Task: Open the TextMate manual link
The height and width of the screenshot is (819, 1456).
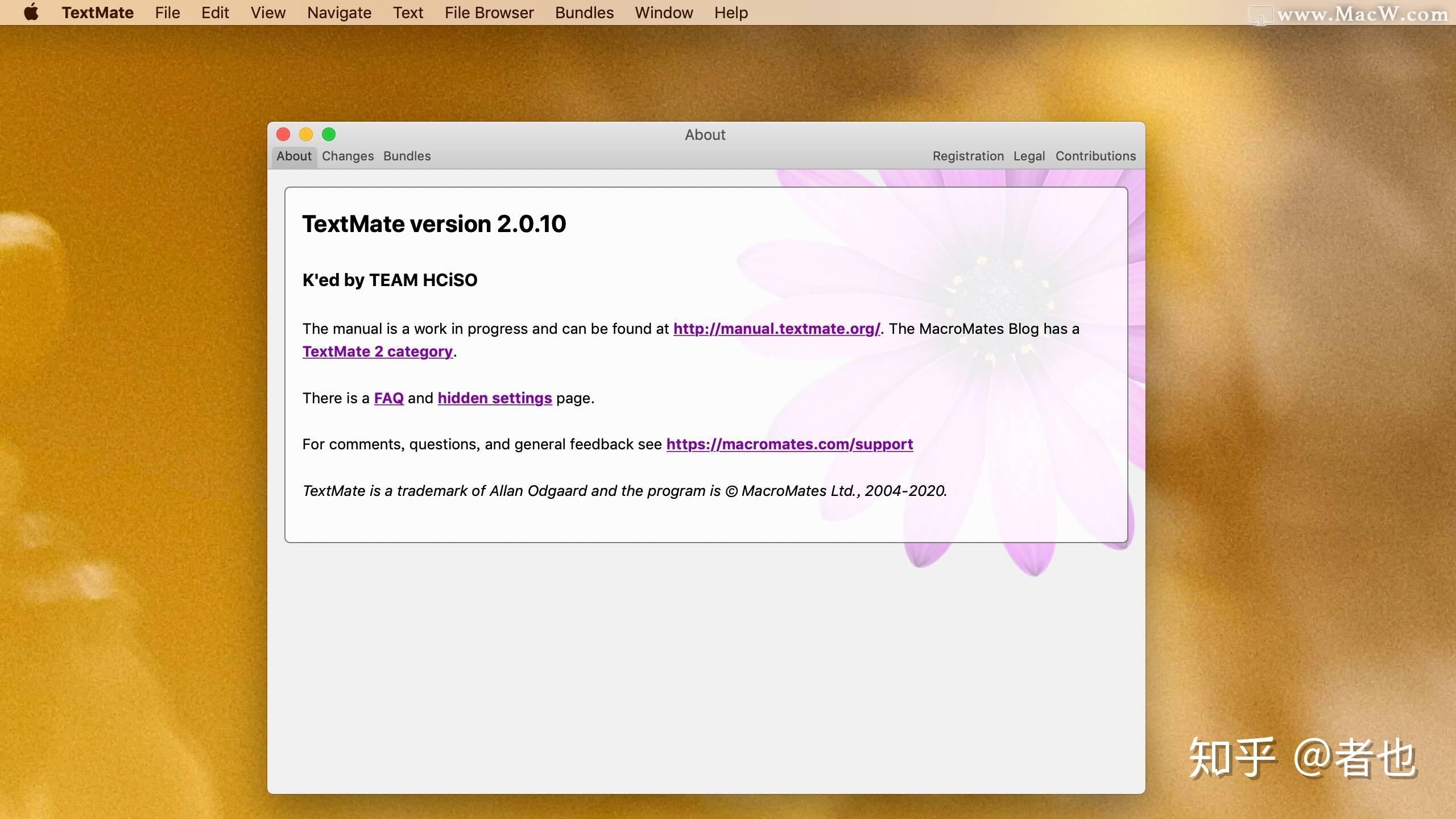Action: click(x=776, y=328)
